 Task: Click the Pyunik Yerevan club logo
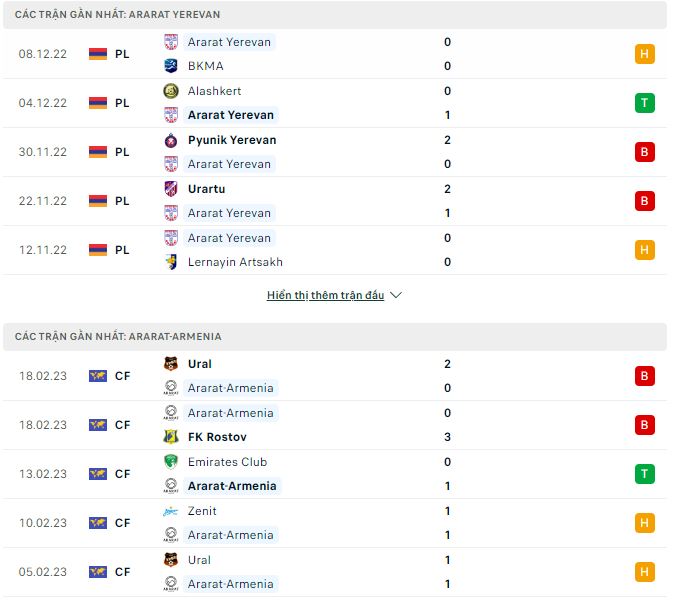pyautogui.click(x=171, y=140)
